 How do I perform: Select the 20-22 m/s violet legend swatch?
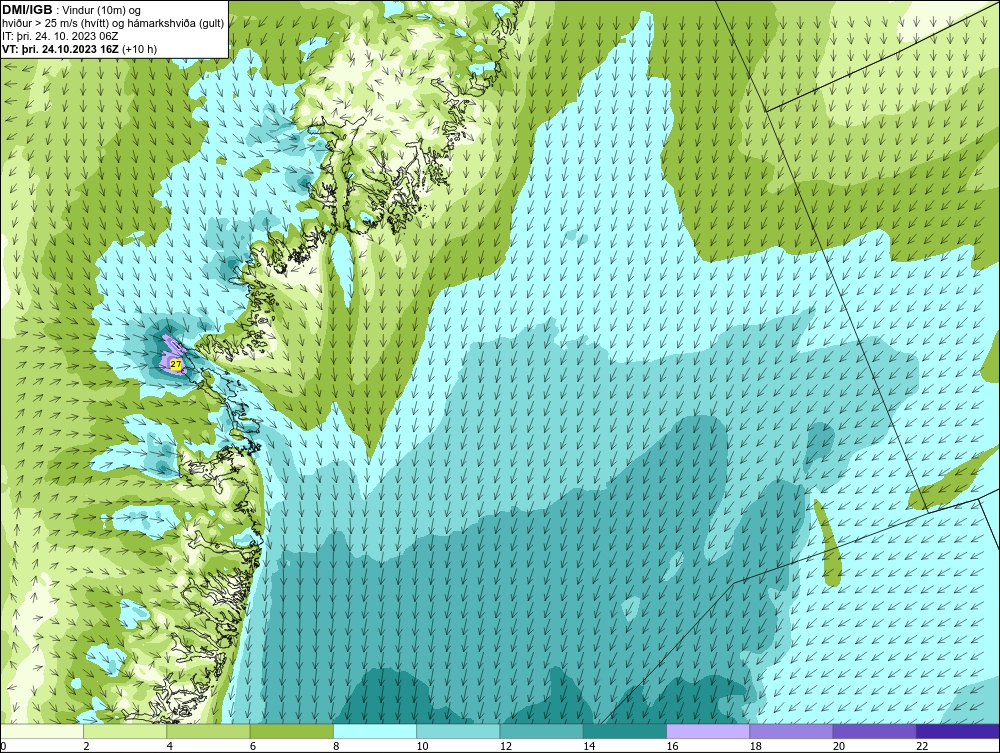874,731
